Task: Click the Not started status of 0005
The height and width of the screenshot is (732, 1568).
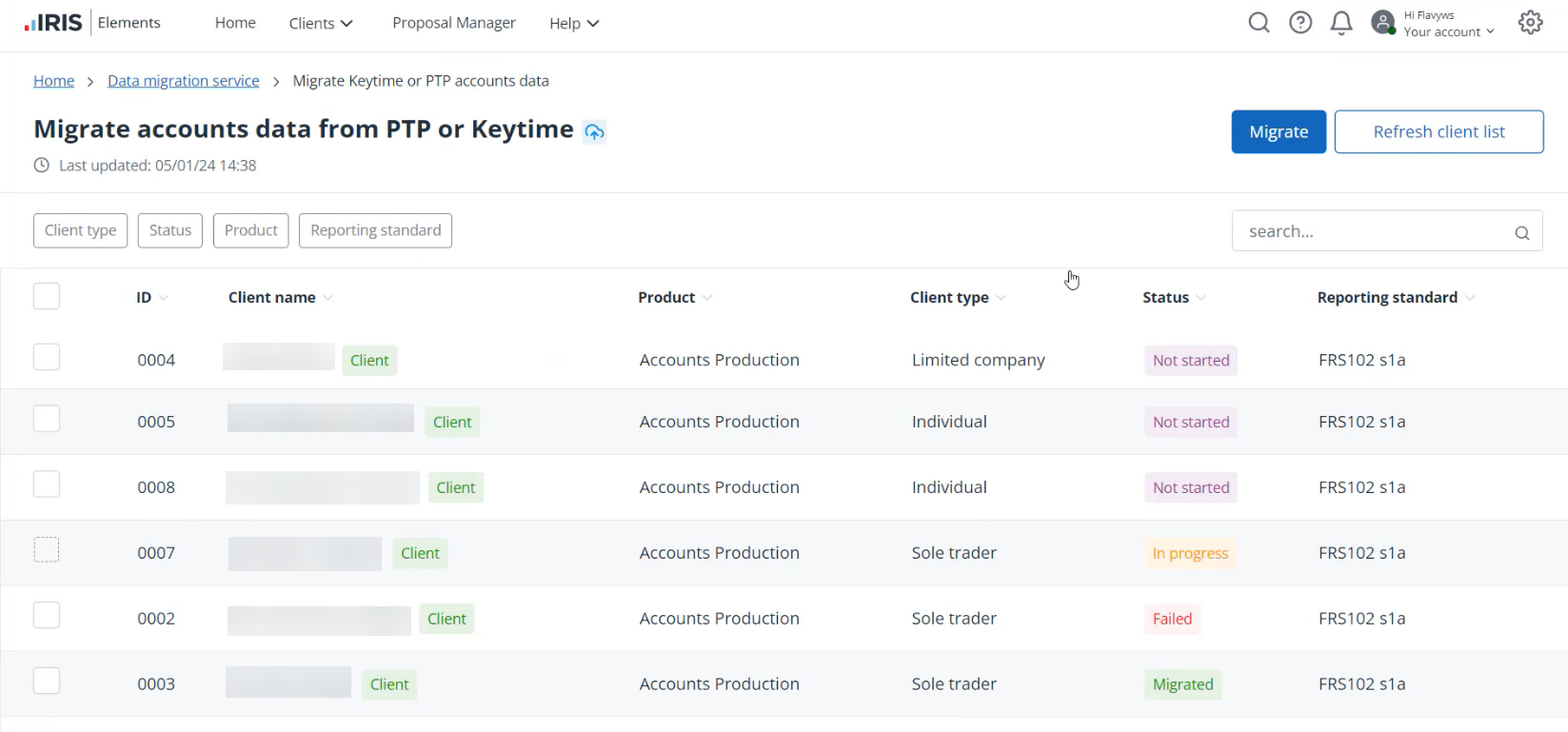Action: pyautogui.click(x=1191, y=423)
